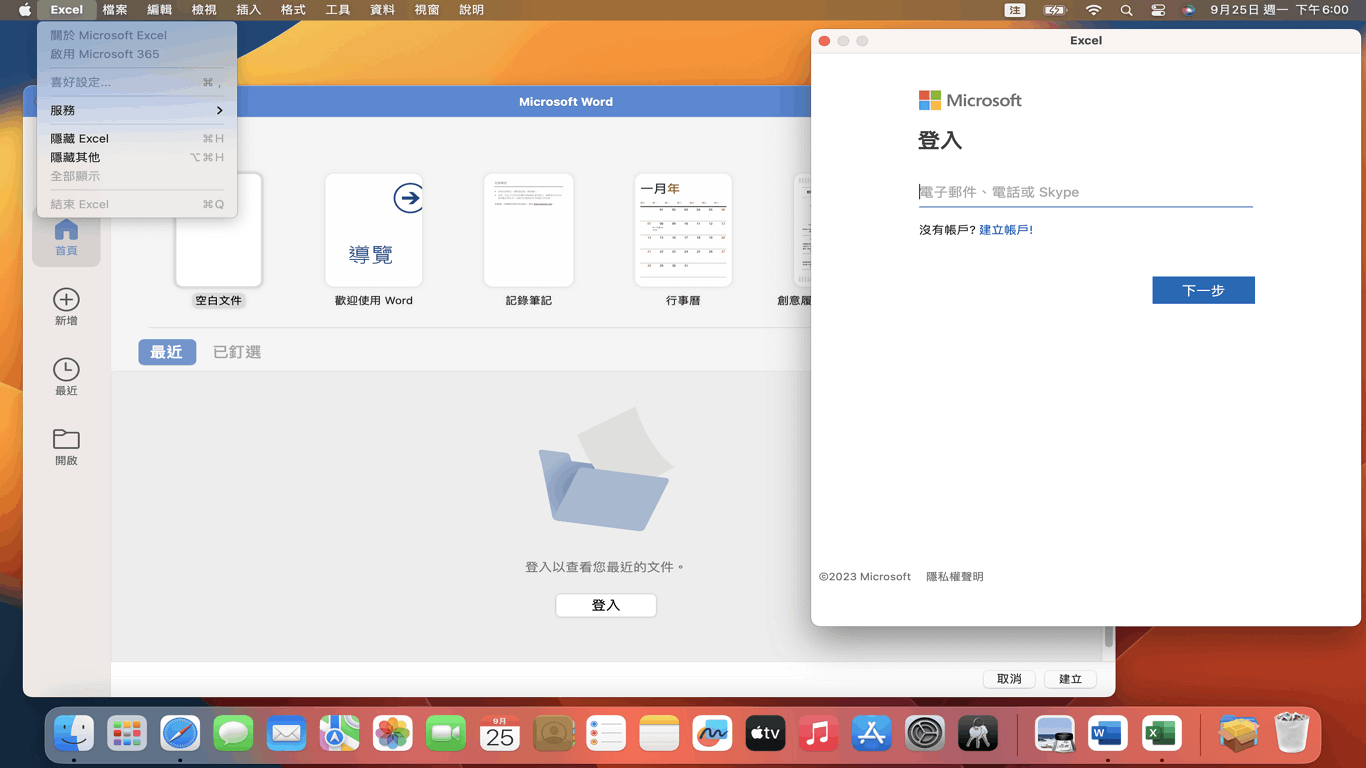The image size is (1366, 768).
Task: Open Wi-Fi status in the menu bar
Action: (x=1094, y=10)
